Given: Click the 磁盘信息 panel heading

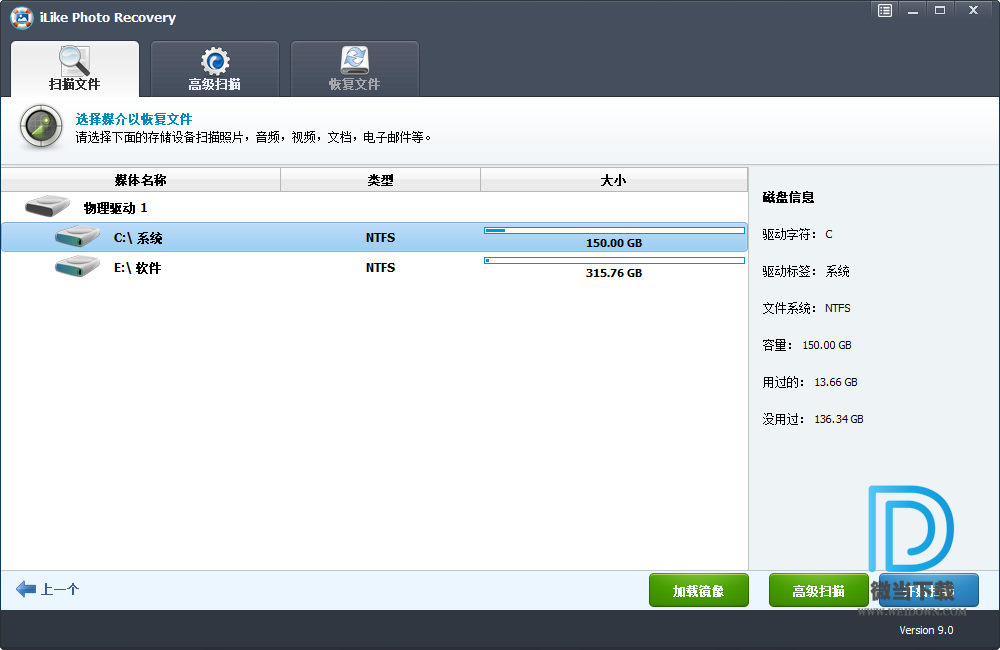Looking at the screenshot, I should [x=788, y=197].
